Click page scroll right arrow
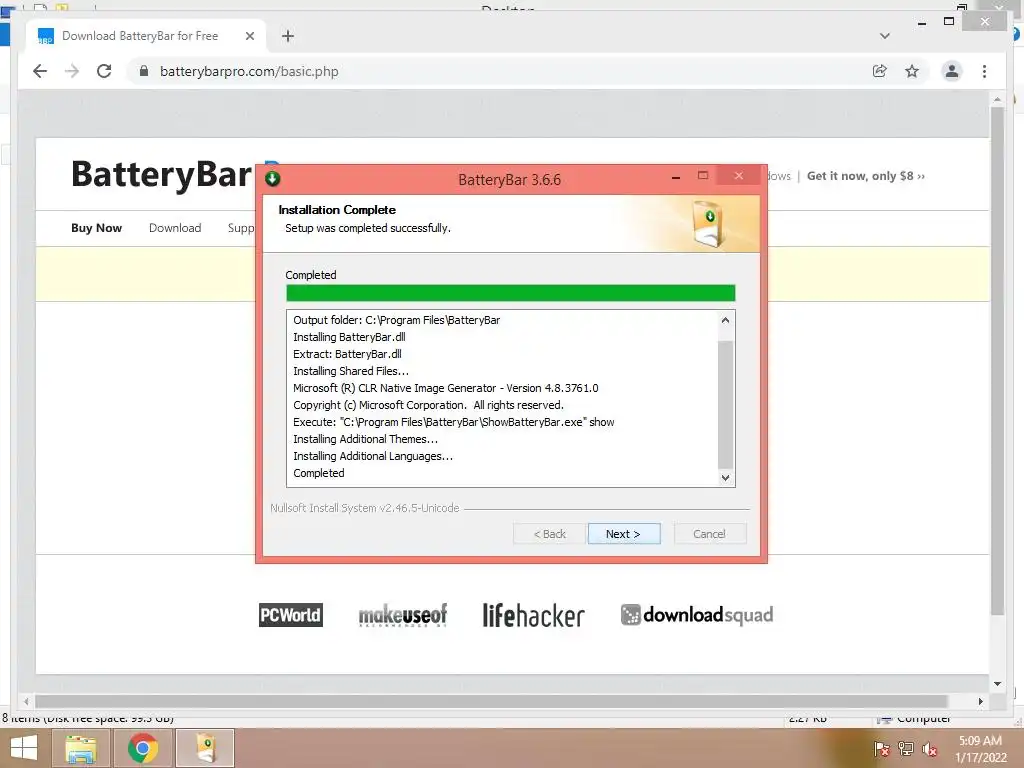 tap(980, 701)
